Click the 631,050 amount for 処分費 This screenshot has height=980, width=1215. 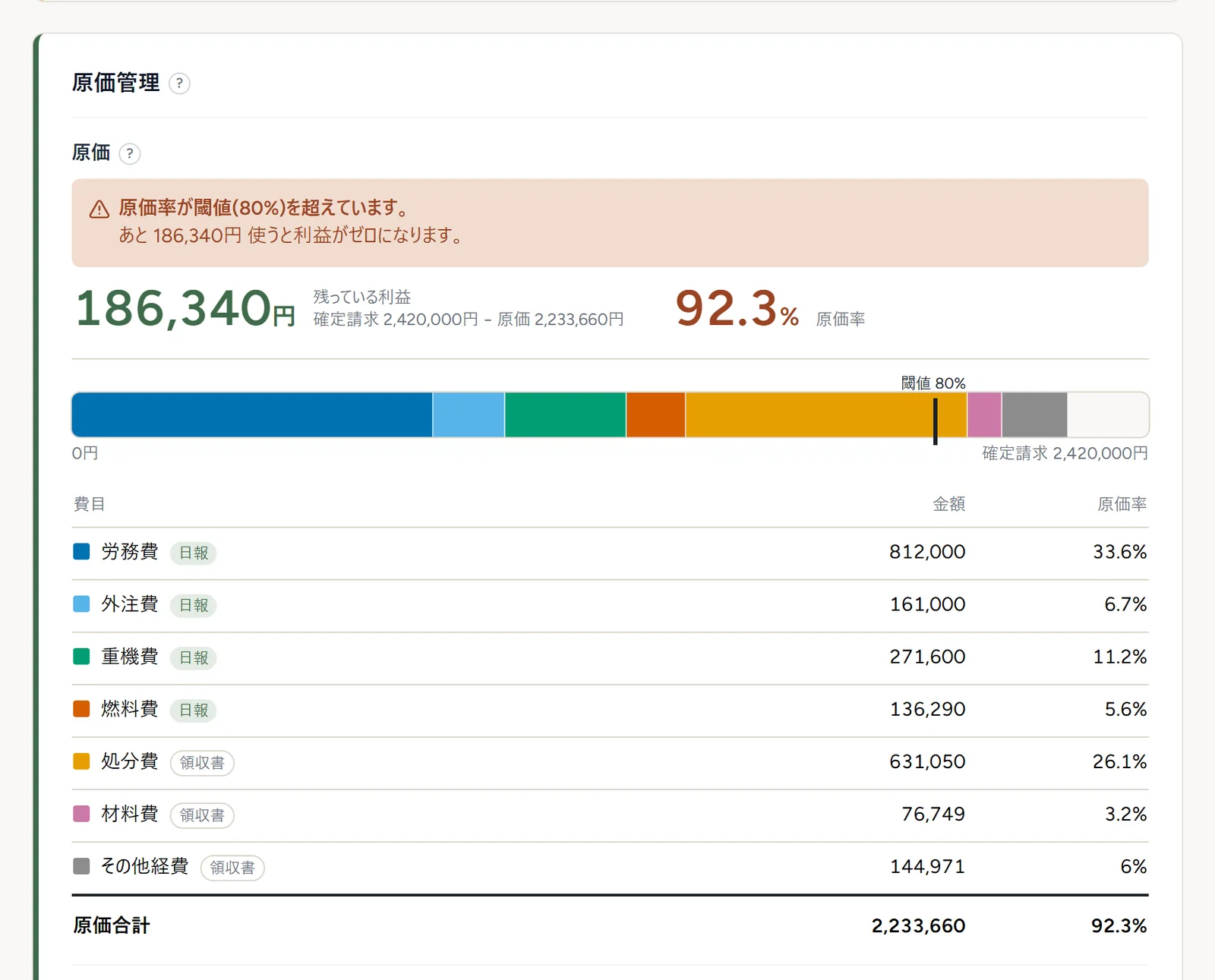click(927, 761)
